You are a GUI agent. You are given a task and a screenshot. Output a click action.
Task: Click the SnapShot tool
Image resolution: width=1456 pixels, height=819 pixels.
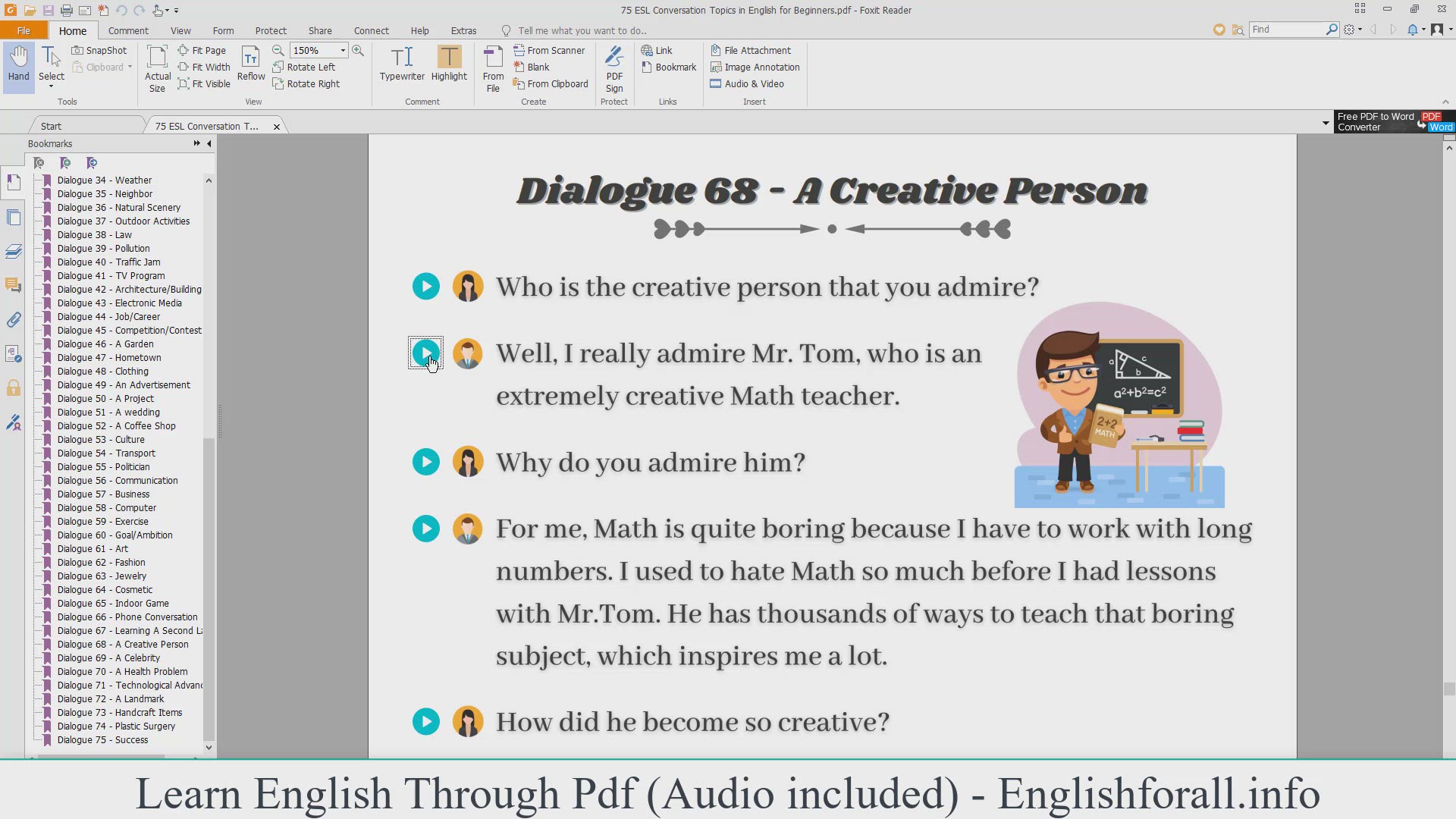click(x=99, y=50)
